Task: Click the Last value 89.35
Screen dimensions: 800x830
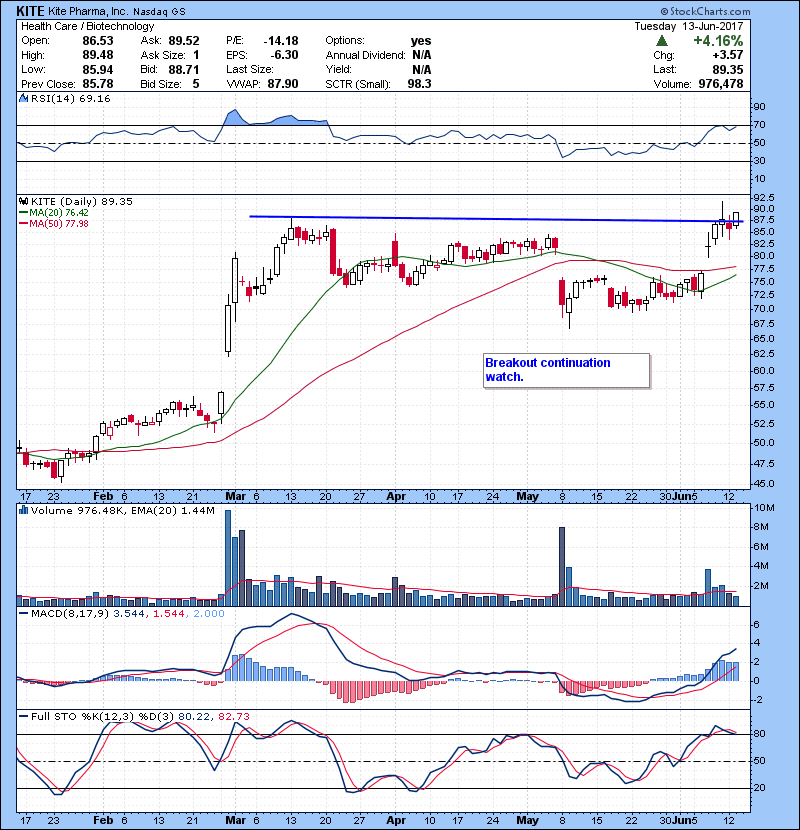Action: [727, 69]
